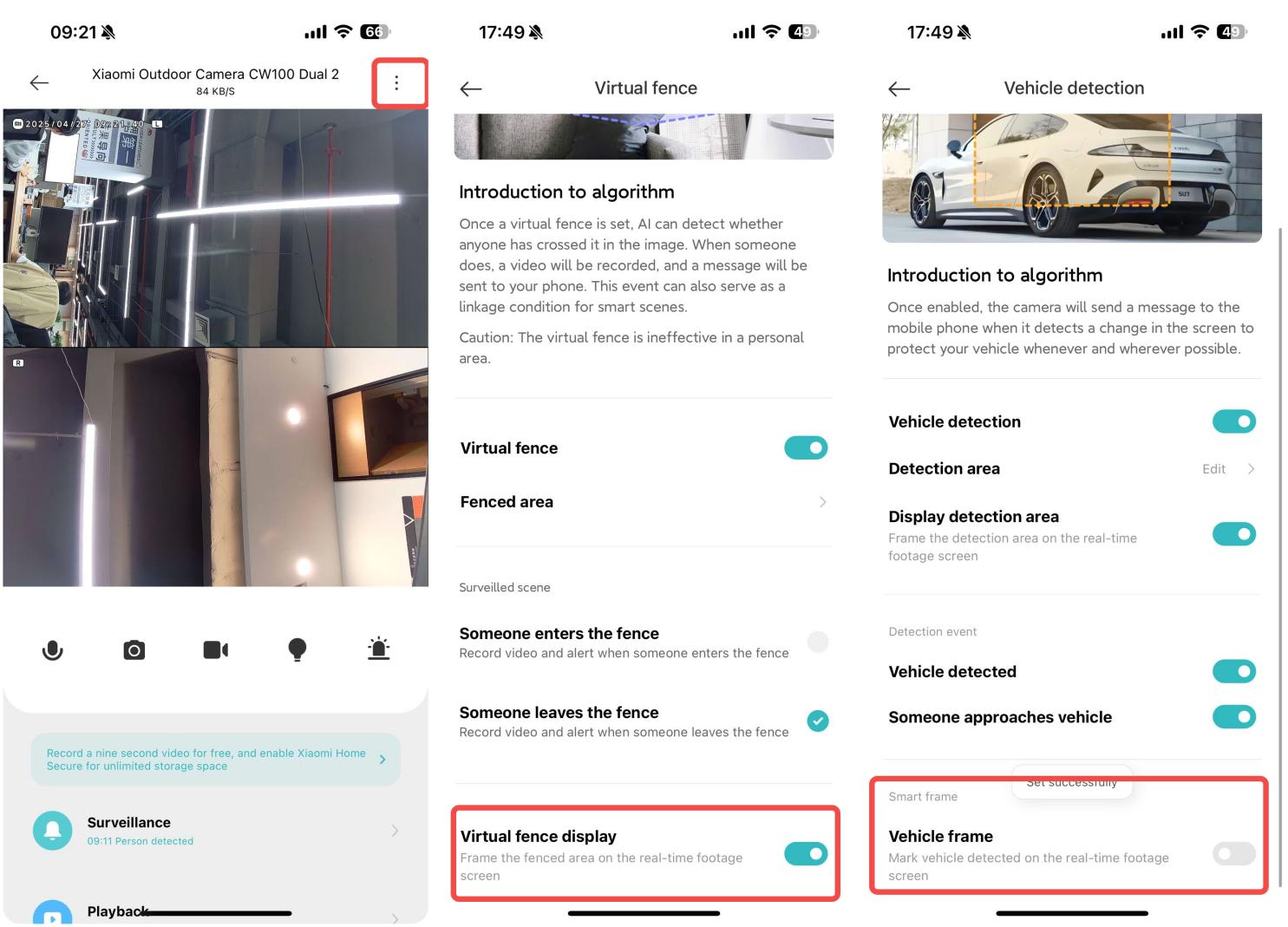
Task: Take a snapshot with the camera icon
Action: pos(134,650)
